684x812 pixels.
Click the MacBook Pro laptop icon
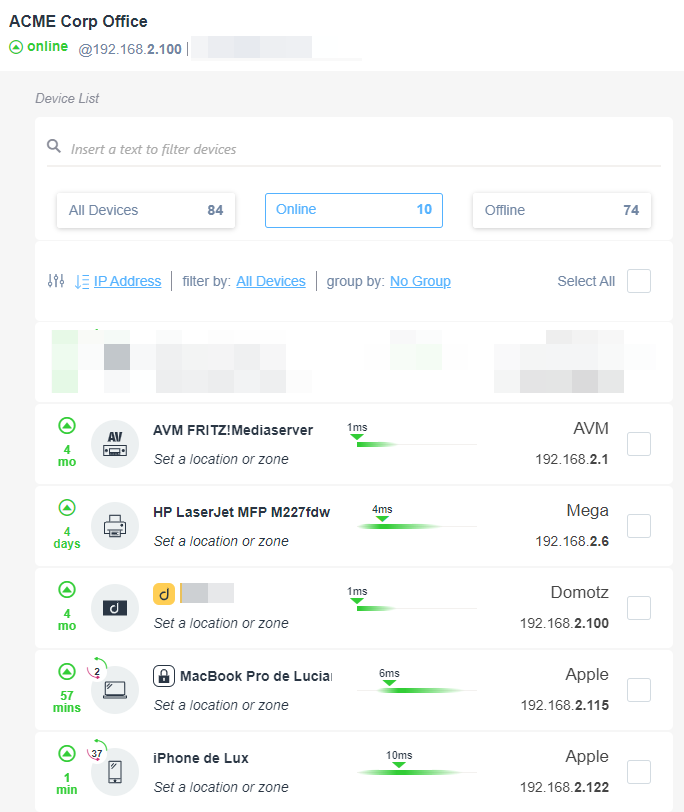click(115, 690)
